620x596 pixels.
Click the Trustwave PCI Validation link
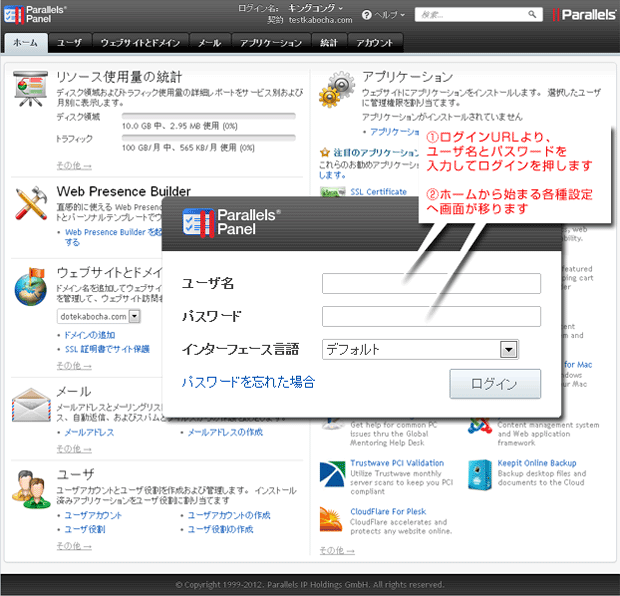point(397,463)
